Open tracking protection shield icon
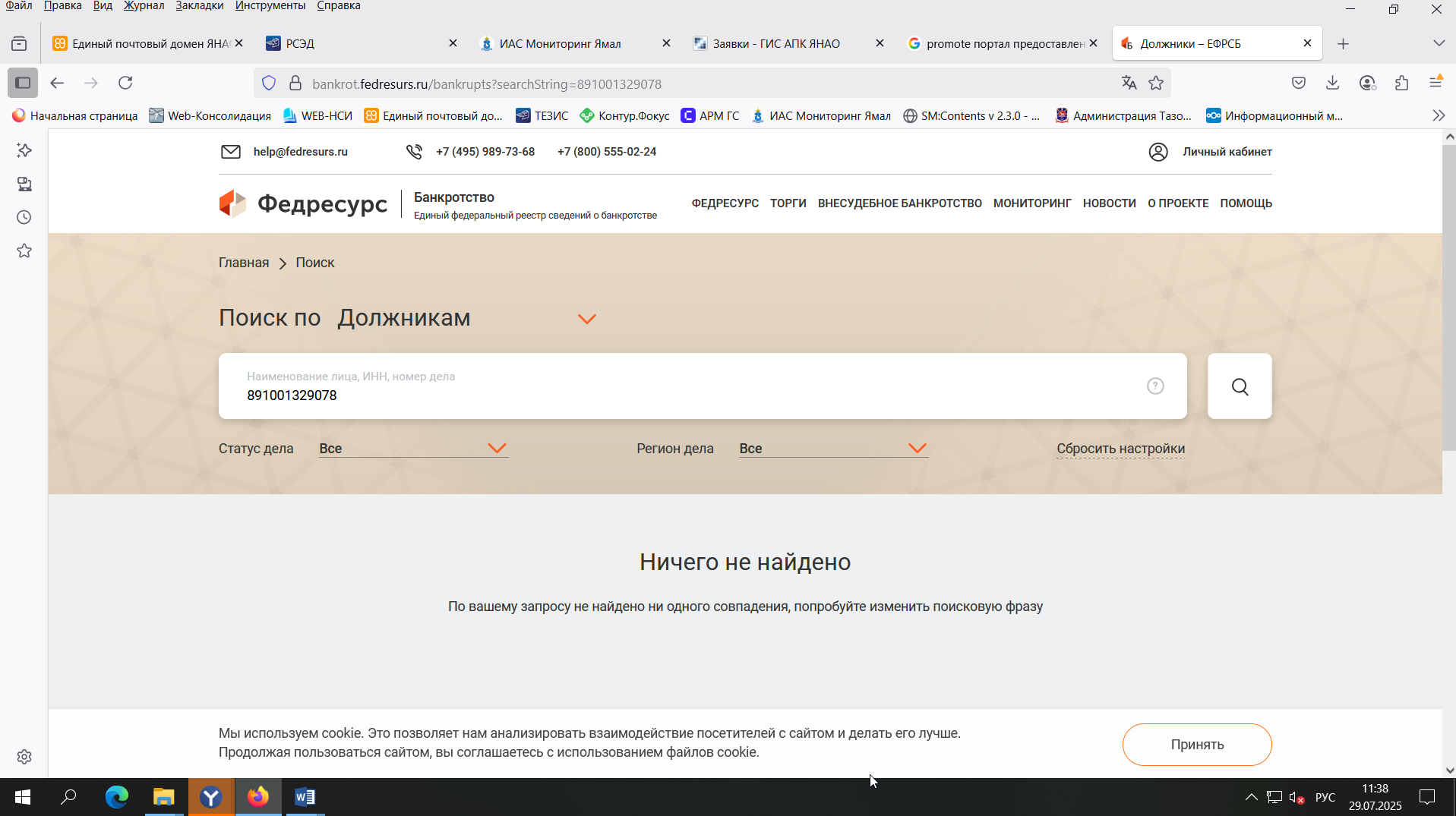The image size is (1456, 816). (269, 83)
